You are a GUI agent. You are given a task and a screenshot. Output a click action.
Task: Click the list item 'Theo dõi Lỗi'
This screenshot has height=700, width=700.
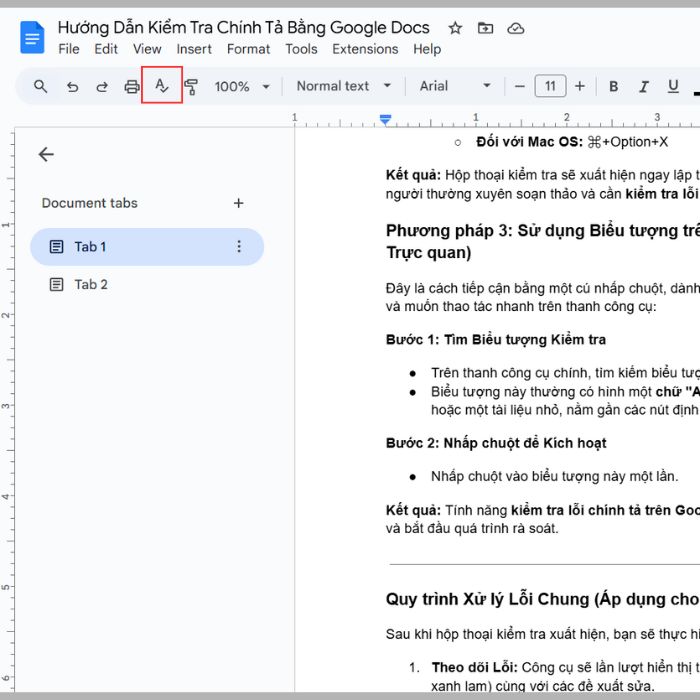click(474, 667)
